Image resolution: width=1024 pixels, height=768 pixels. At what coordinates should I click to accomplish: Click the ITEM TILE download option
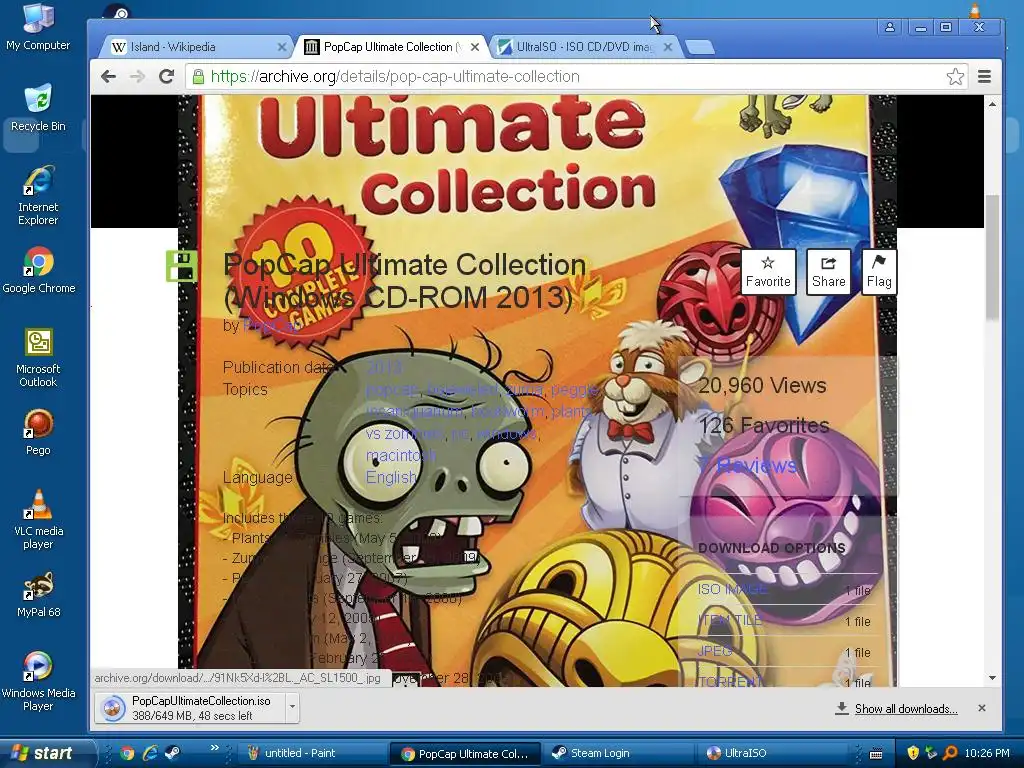pyautogui.click(x=729, y=620)
